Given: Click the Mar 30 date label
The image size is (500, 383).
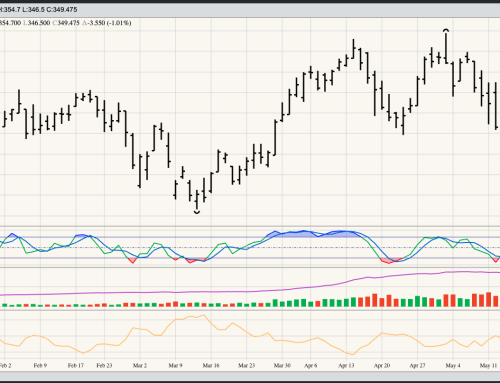Looking at the screenshot, I should (x=282, y=365).
